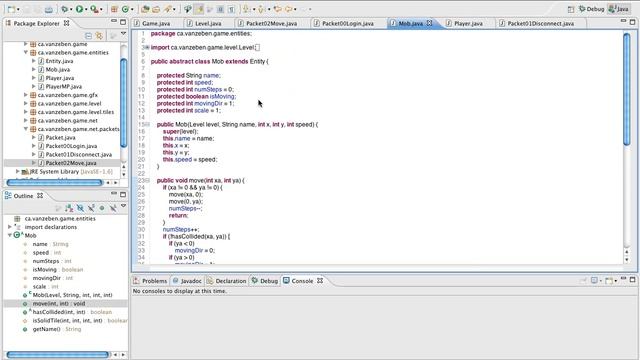Open the New file dropdown arrow

click(x=18, y=9)
